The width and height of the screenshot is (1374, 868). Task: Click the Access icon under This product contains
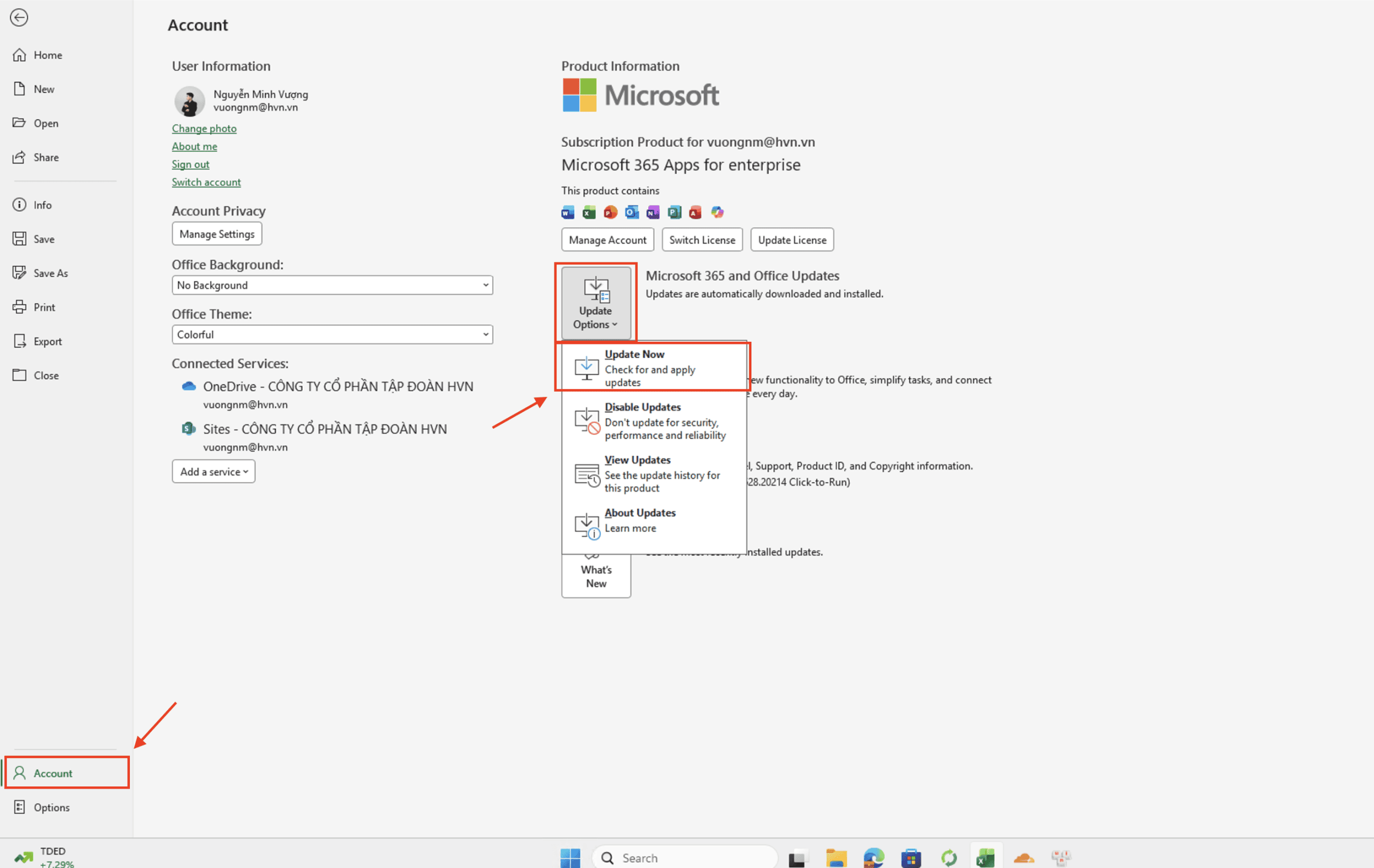[x=695, y=213]
